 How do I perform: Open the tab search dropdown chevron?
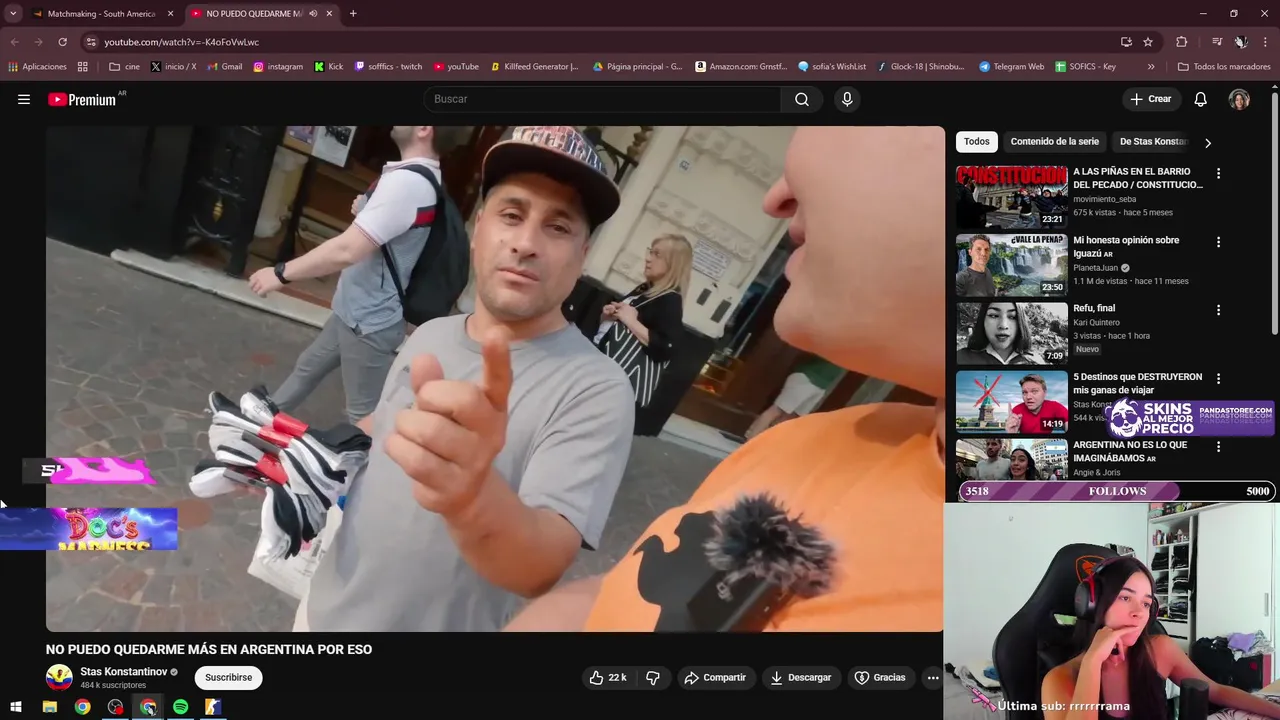(x=13, y=13)
